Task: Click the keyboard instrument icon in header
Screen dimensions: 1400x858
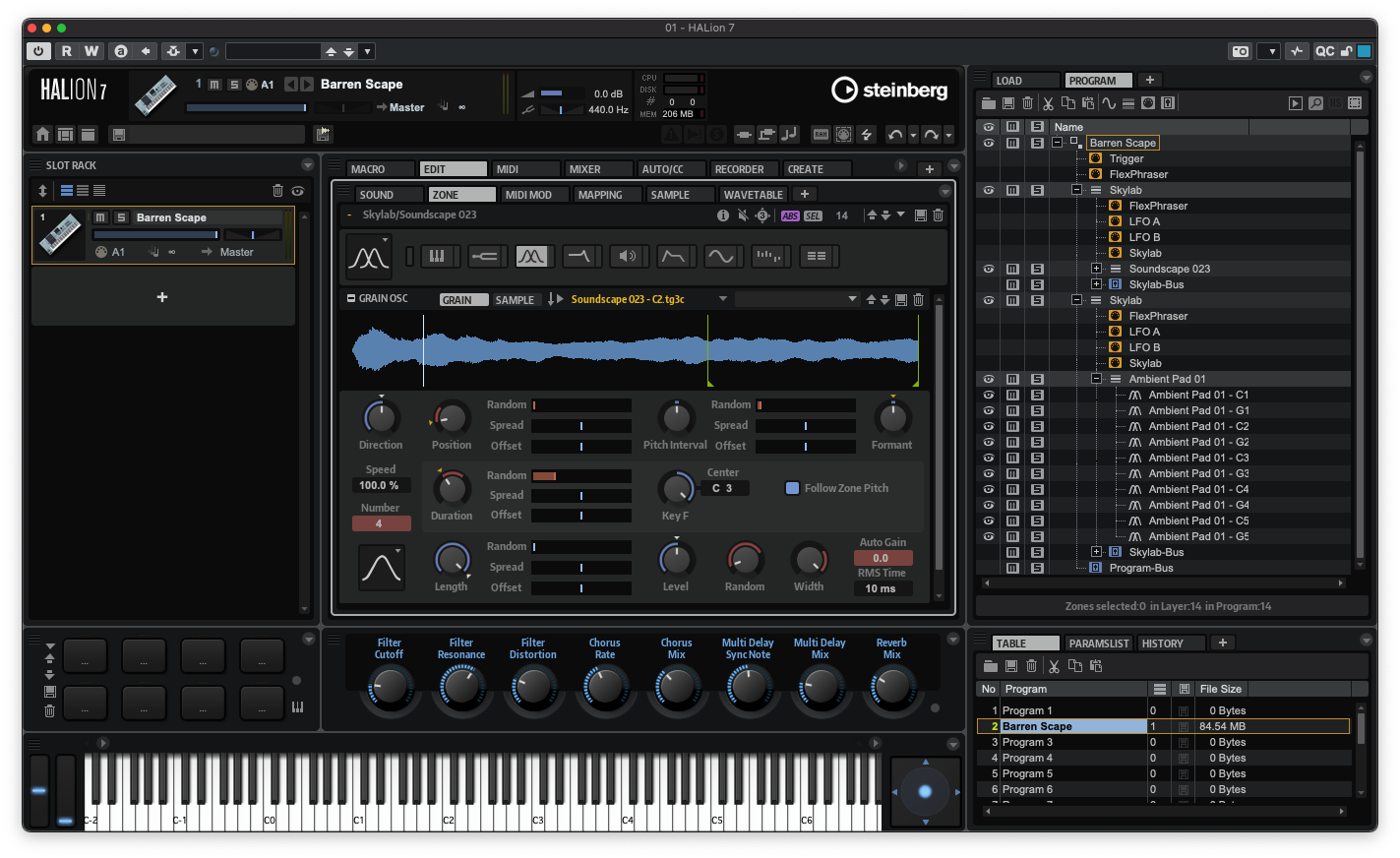Action: coord(155,95)
